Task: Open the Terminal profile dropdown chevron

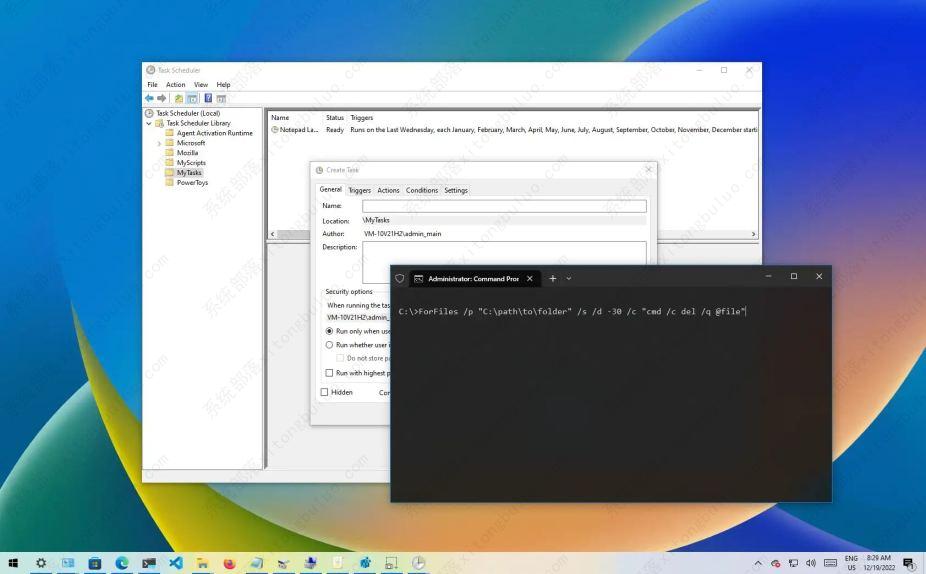Action: [569, 279]
